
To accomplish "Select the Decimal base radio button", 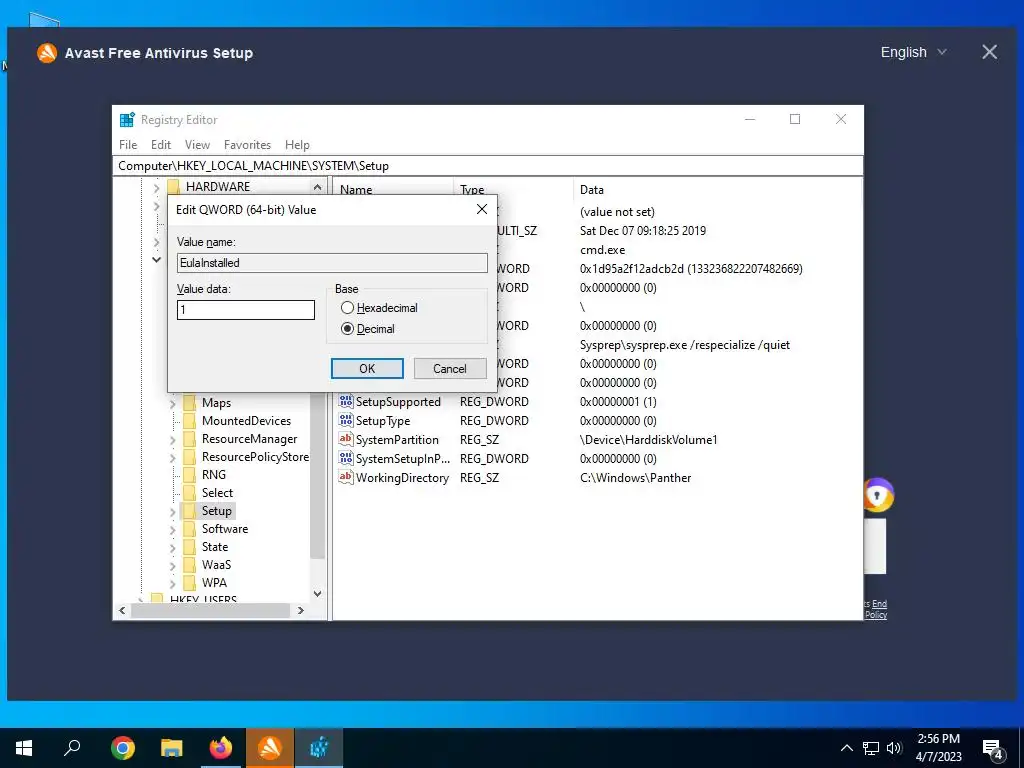I will (x=347, y=328).
